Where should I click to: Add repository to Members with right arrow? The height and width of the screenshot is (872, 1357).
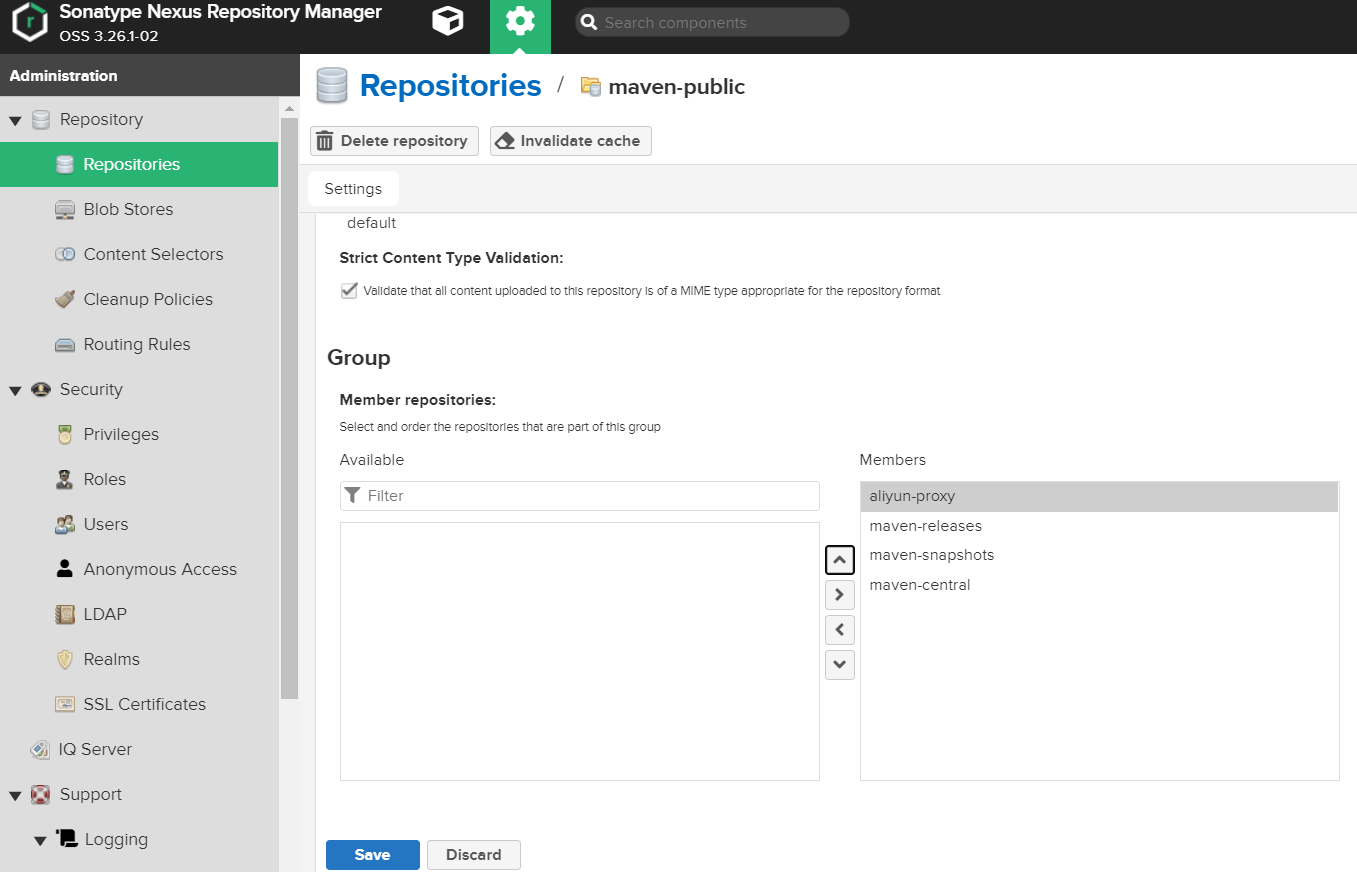point(840,595)
